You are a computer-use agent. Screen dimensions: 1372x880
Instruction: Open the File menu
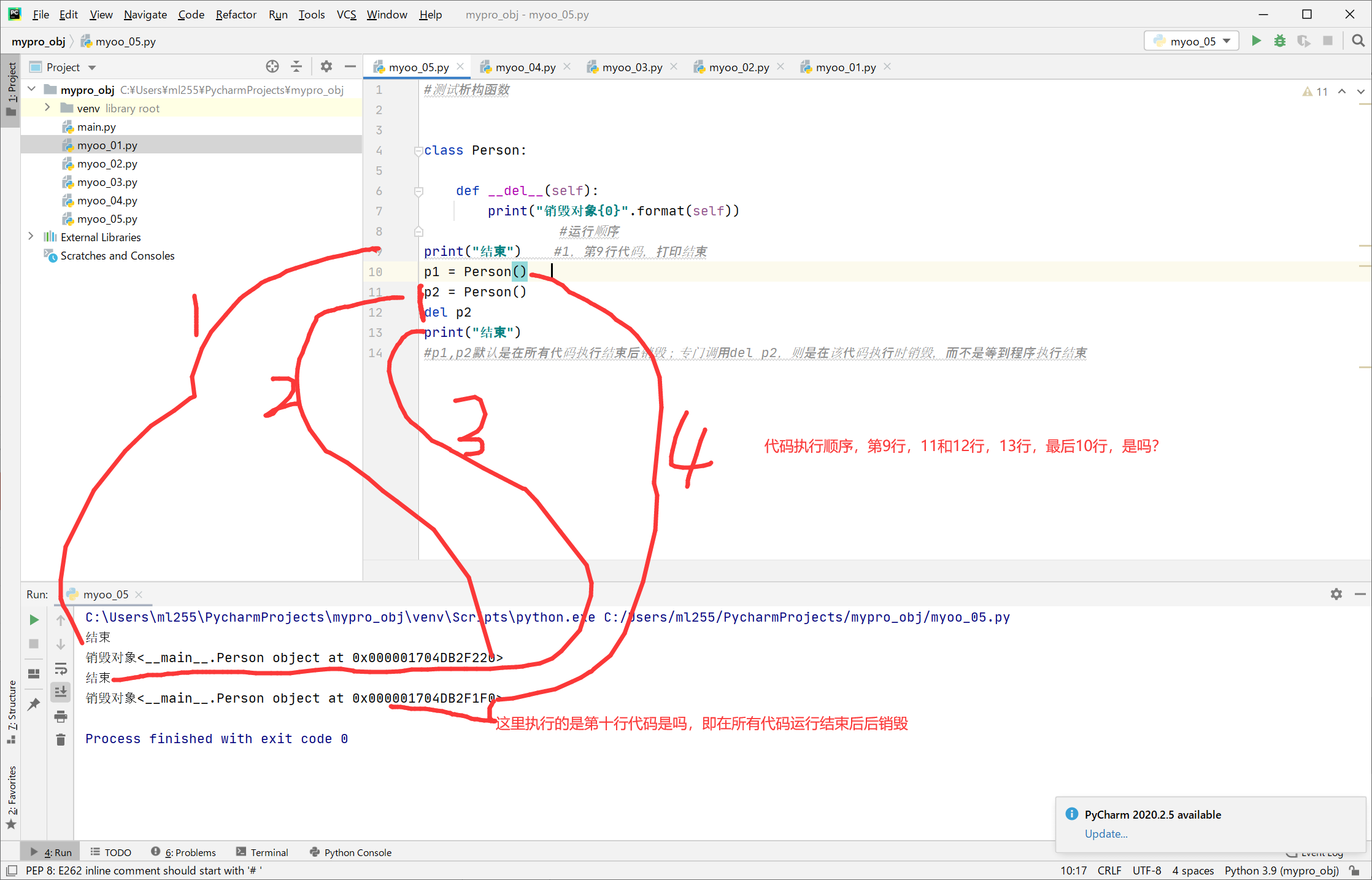pyautogui.click(x=40, y=14)
